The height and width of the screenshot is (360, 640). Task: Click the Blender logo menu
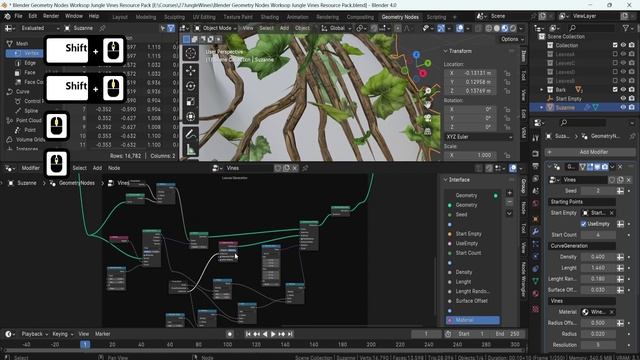pos(7,16)
